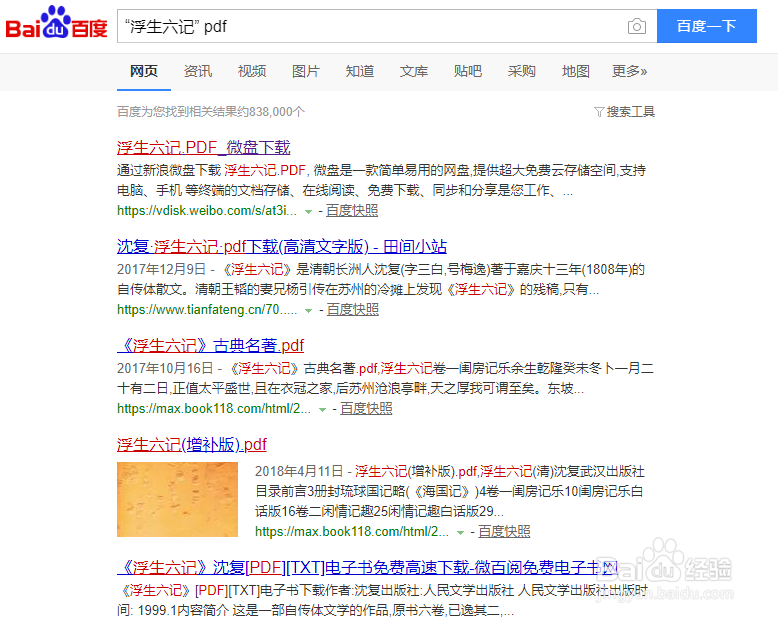
Task: Open result 浮生六记(增补版).pdf
Action: [192, 444]
